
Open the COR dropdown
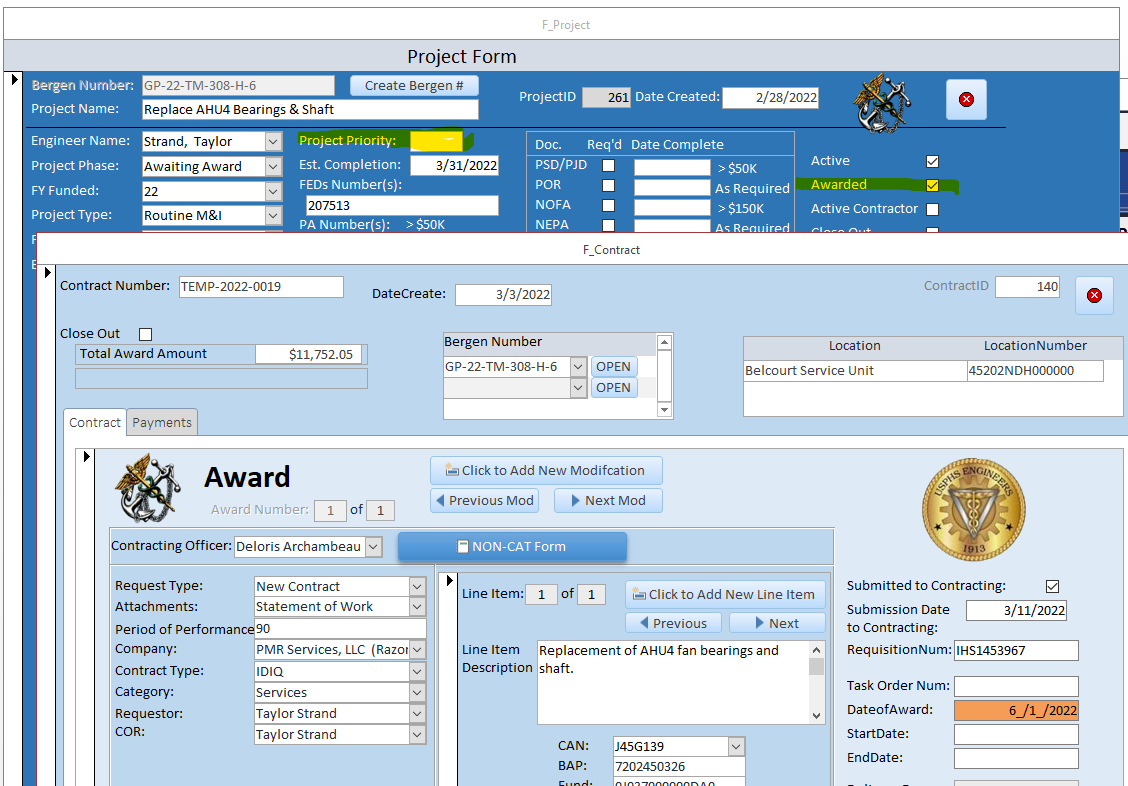click(x=417, y=734)
